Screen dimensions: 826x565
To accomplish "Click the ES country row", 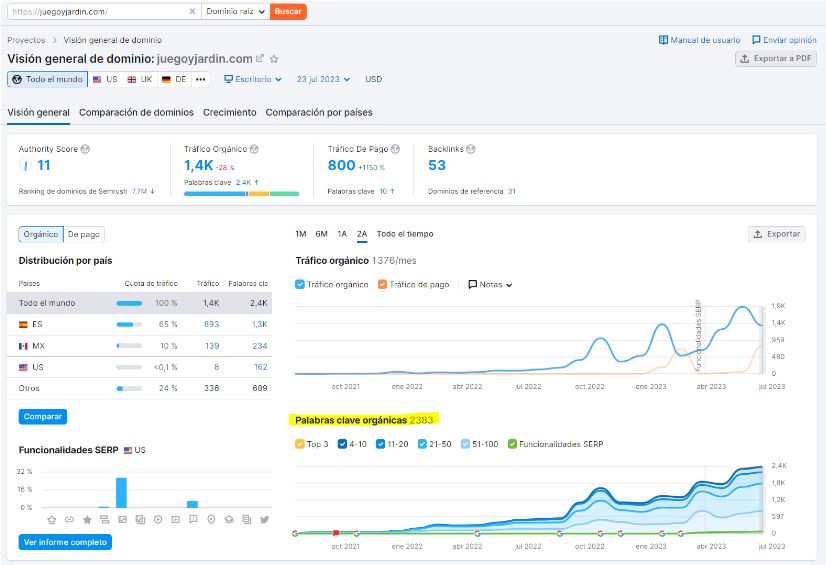I will click(140, 324).
